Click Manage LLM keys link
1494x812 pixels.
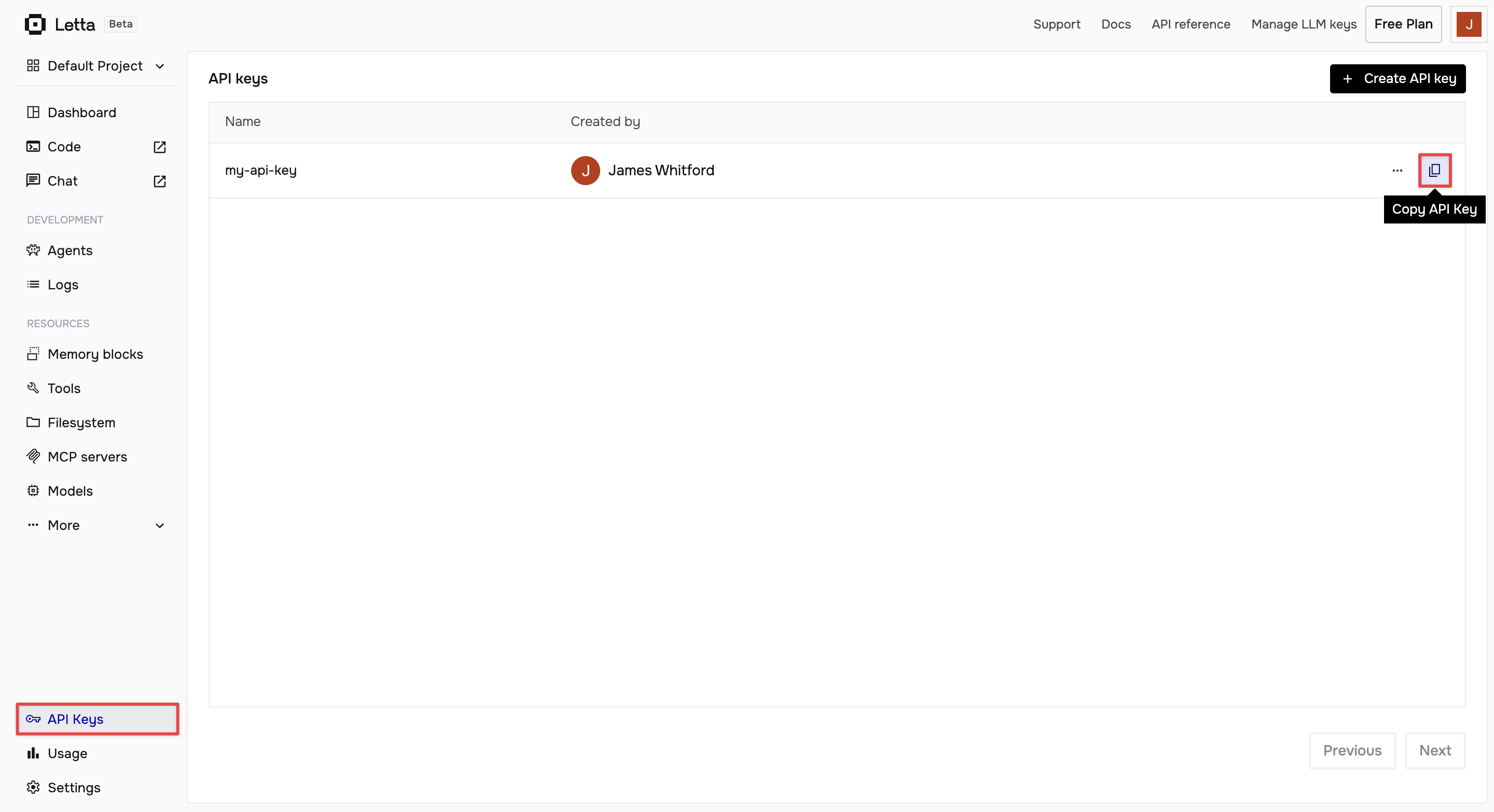(x=1303, y=24)
